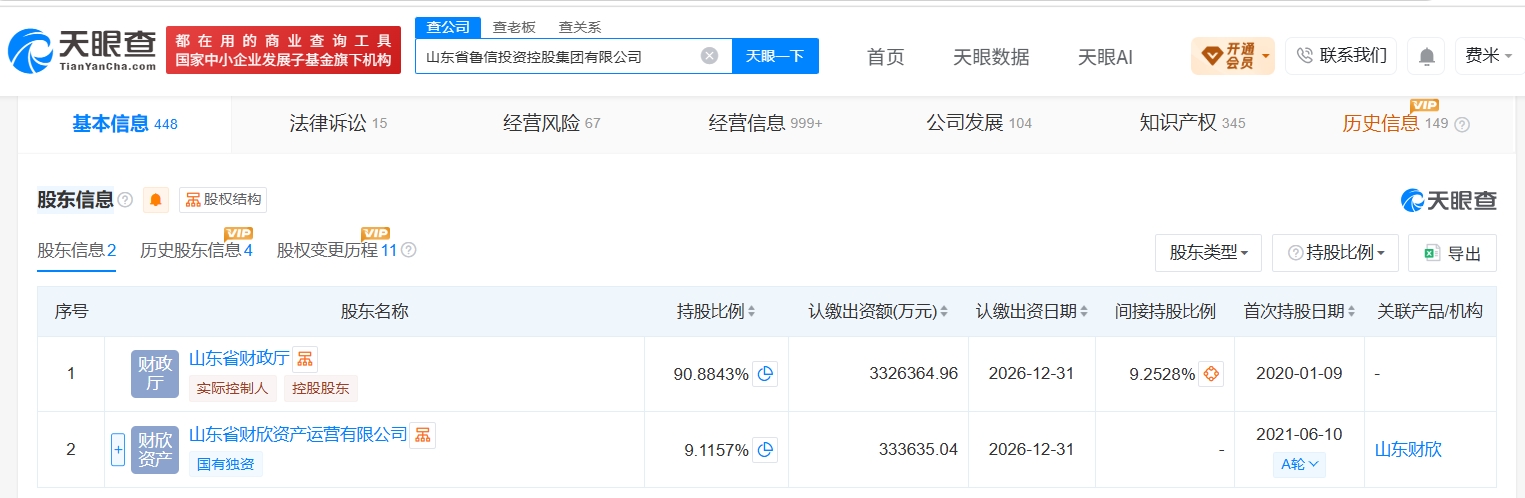Open structure icon beside 山东省财政厅
The image size is (1525, 498).
(x=305, y=359)
